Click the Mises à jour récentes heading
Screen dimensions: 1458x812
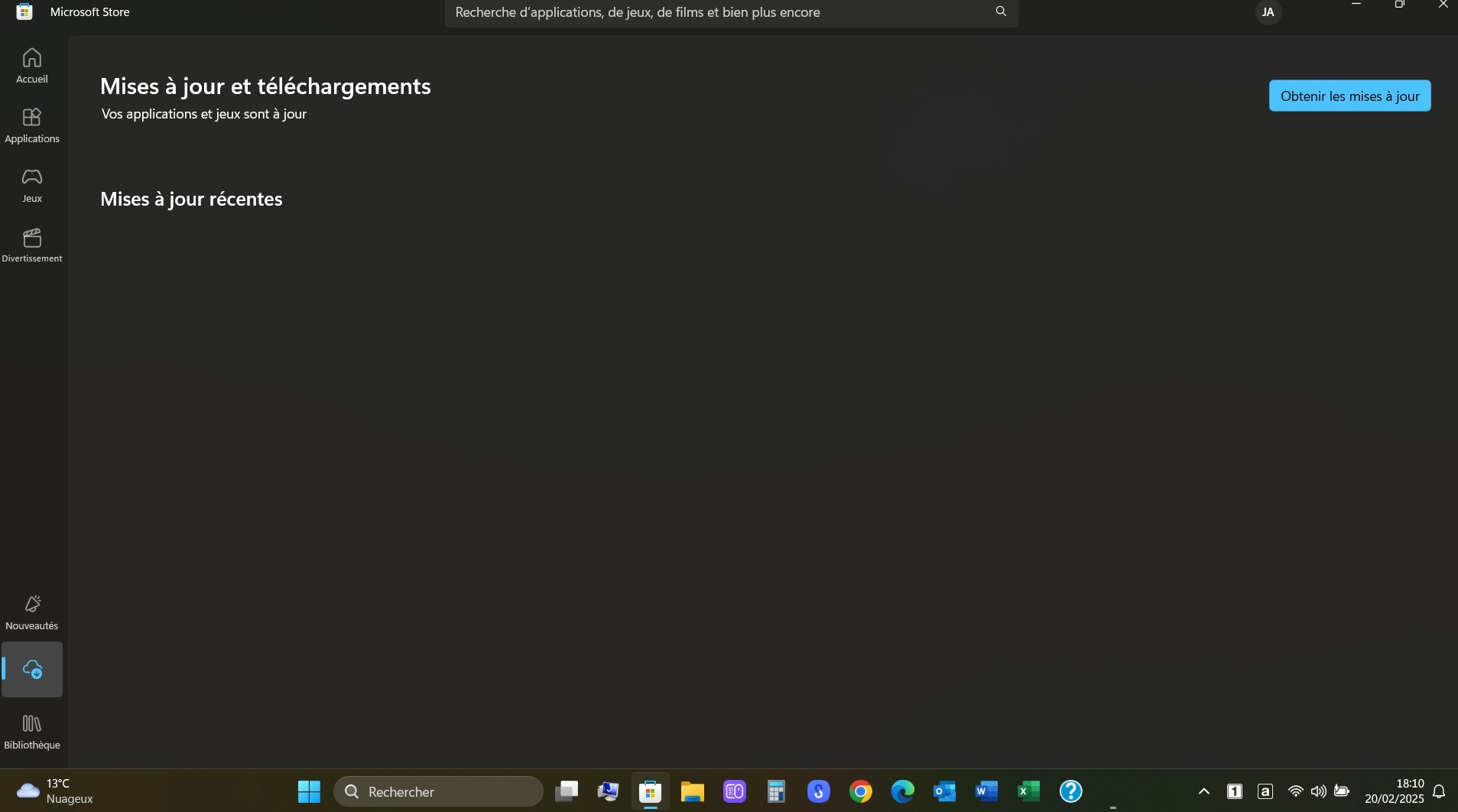[191, 199]
